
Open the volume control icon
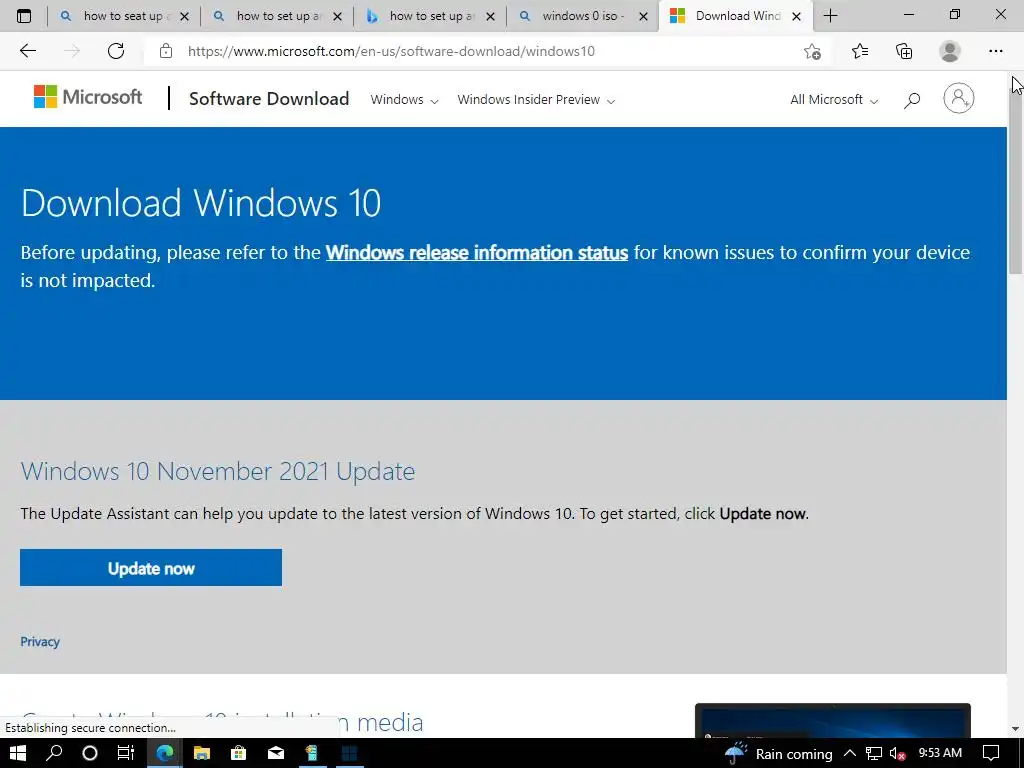(898, 754)
